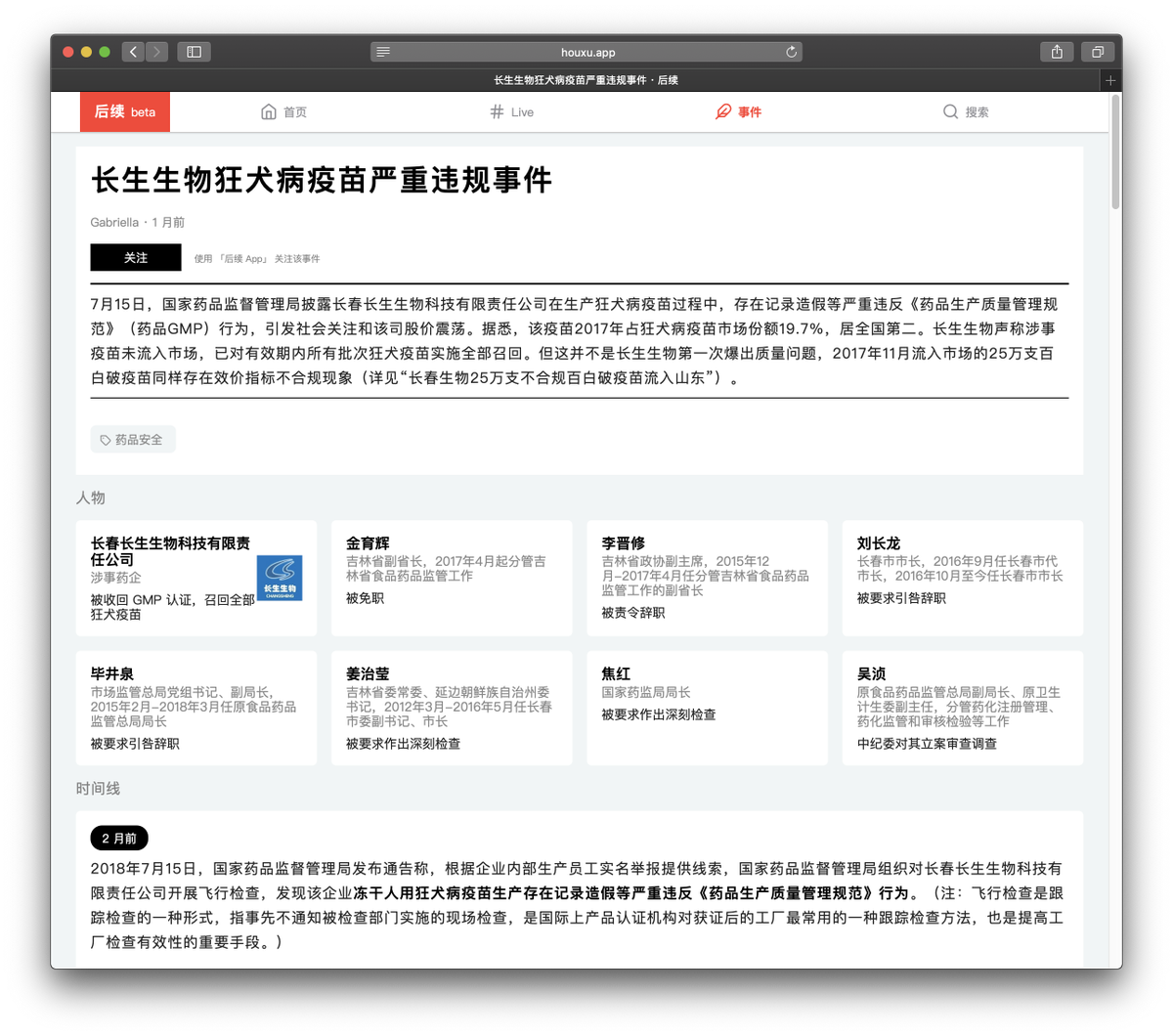Switch to the Live tab
This screenshot has width=1173, height=1036.
pyautogui.click(x=512, y=111)
